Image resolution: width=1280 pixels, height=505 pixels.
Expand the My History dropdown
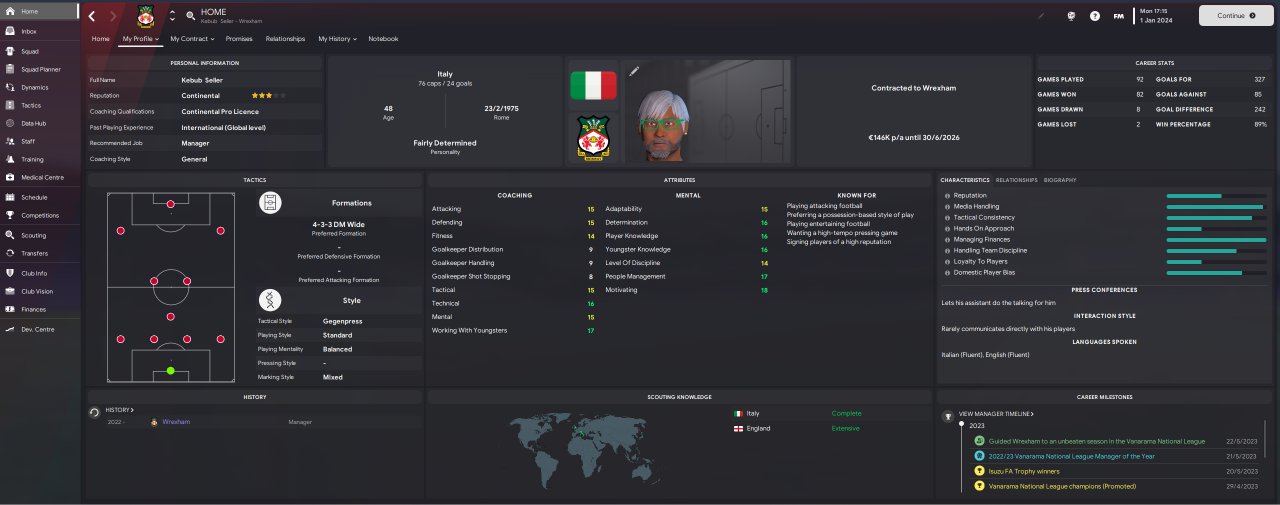337,39
